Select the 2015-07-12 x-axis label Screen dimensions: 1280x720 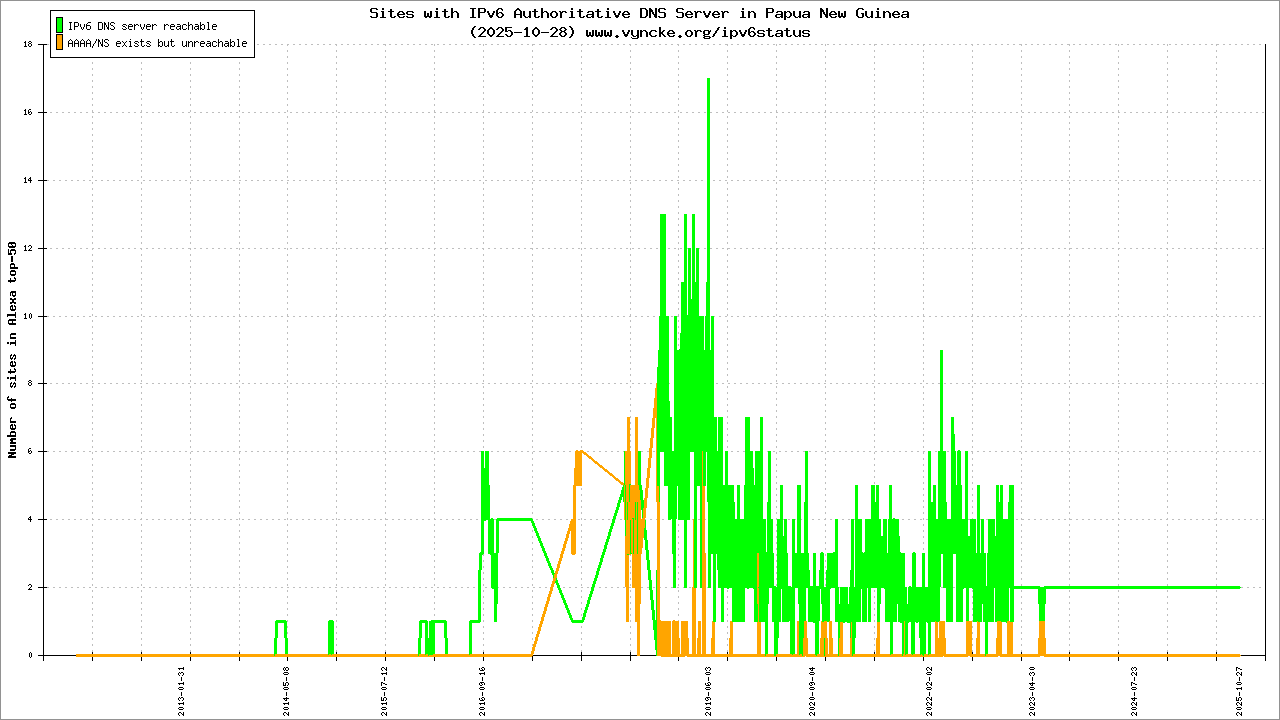385,691
